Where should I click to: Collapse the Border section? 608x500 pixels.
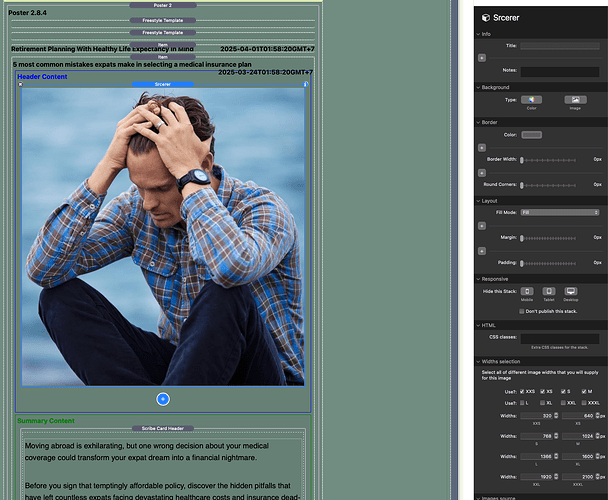(x=478, y=122)
